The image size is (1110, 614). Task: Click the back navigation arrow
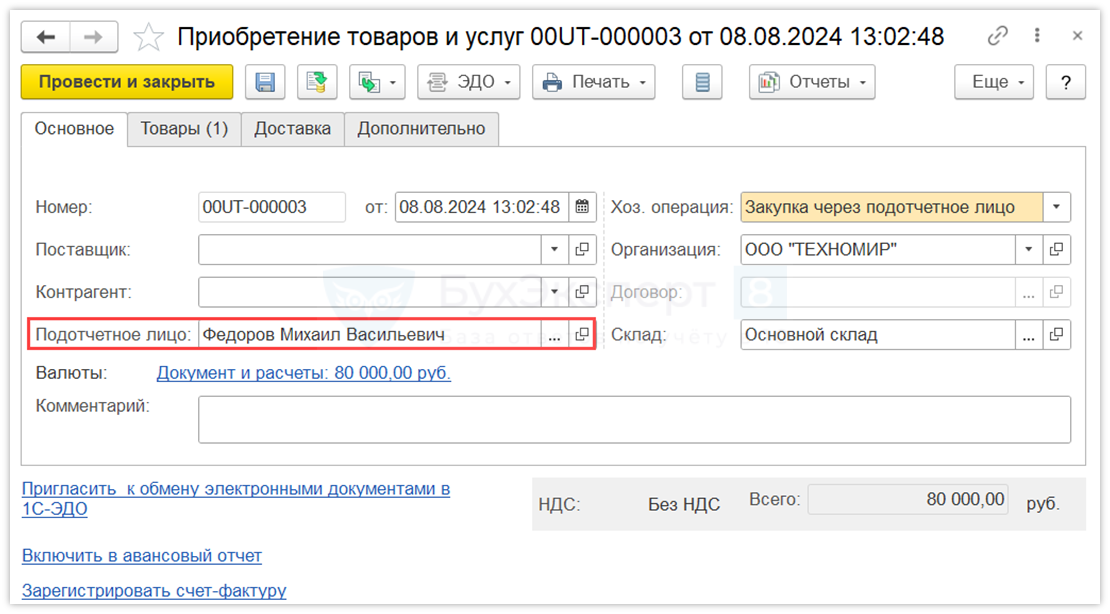coord(46,37)
